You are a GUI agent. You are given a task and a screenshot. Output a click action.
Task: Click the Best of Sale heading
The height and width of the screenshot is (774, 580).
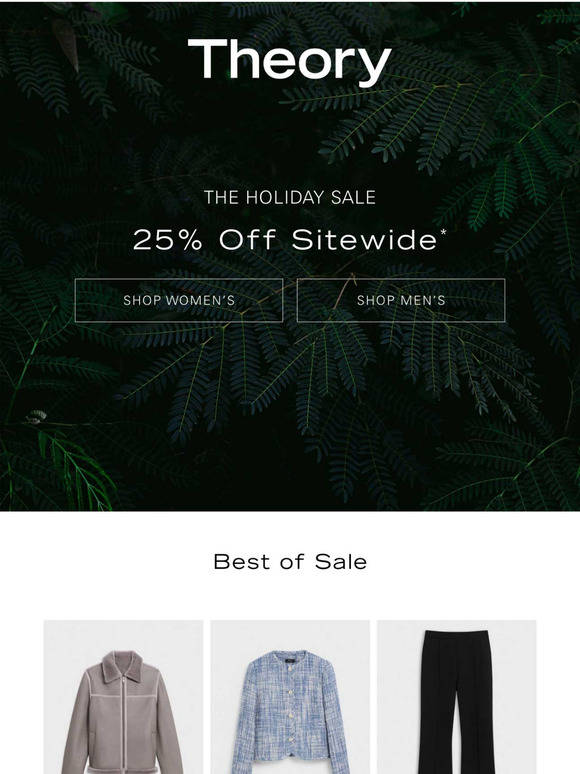pos(290,562)
